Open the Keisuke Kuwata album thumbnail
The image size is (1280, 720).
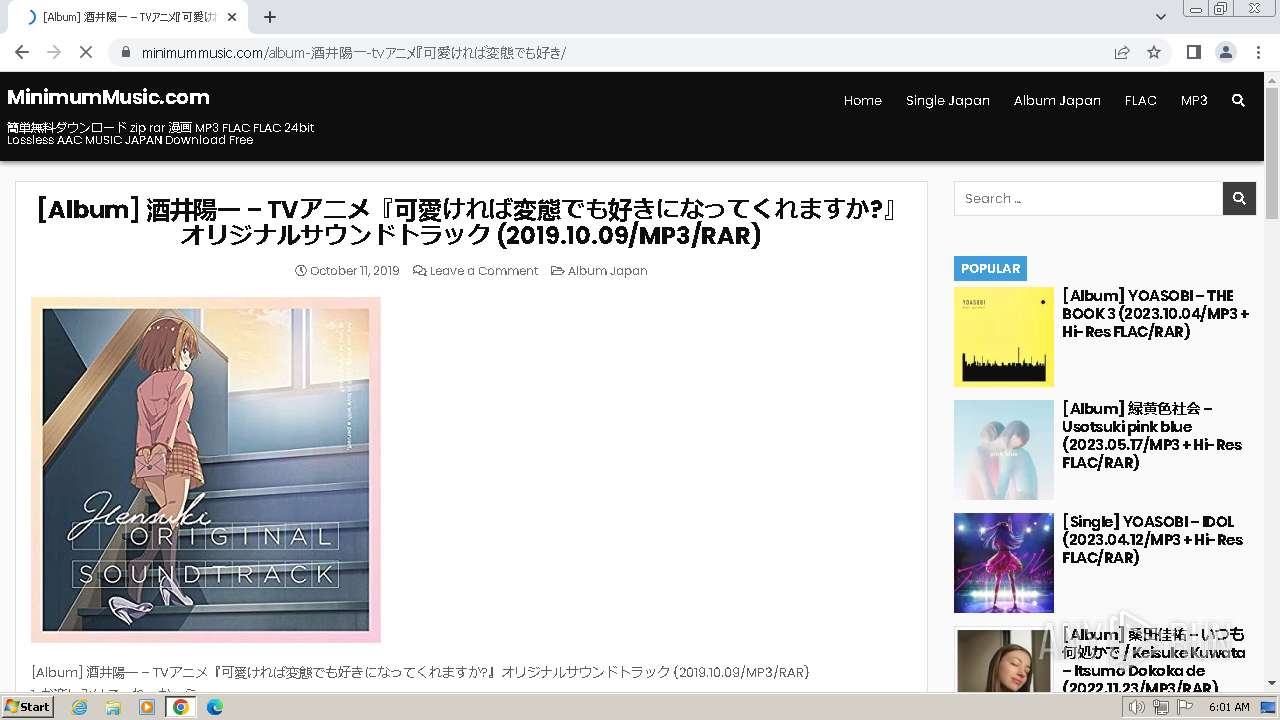coord(1004,659)
